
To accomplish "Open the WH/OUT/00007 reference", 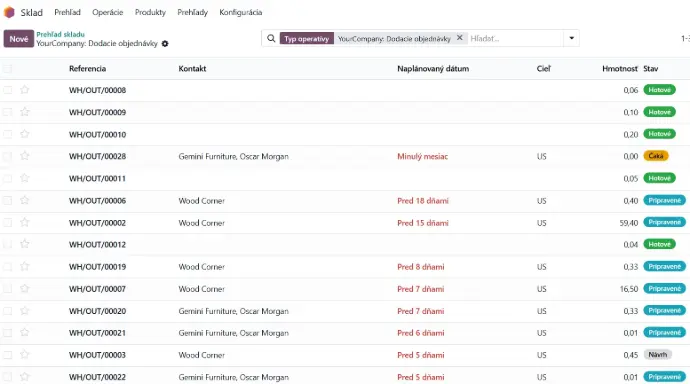I will coord(97,289).
